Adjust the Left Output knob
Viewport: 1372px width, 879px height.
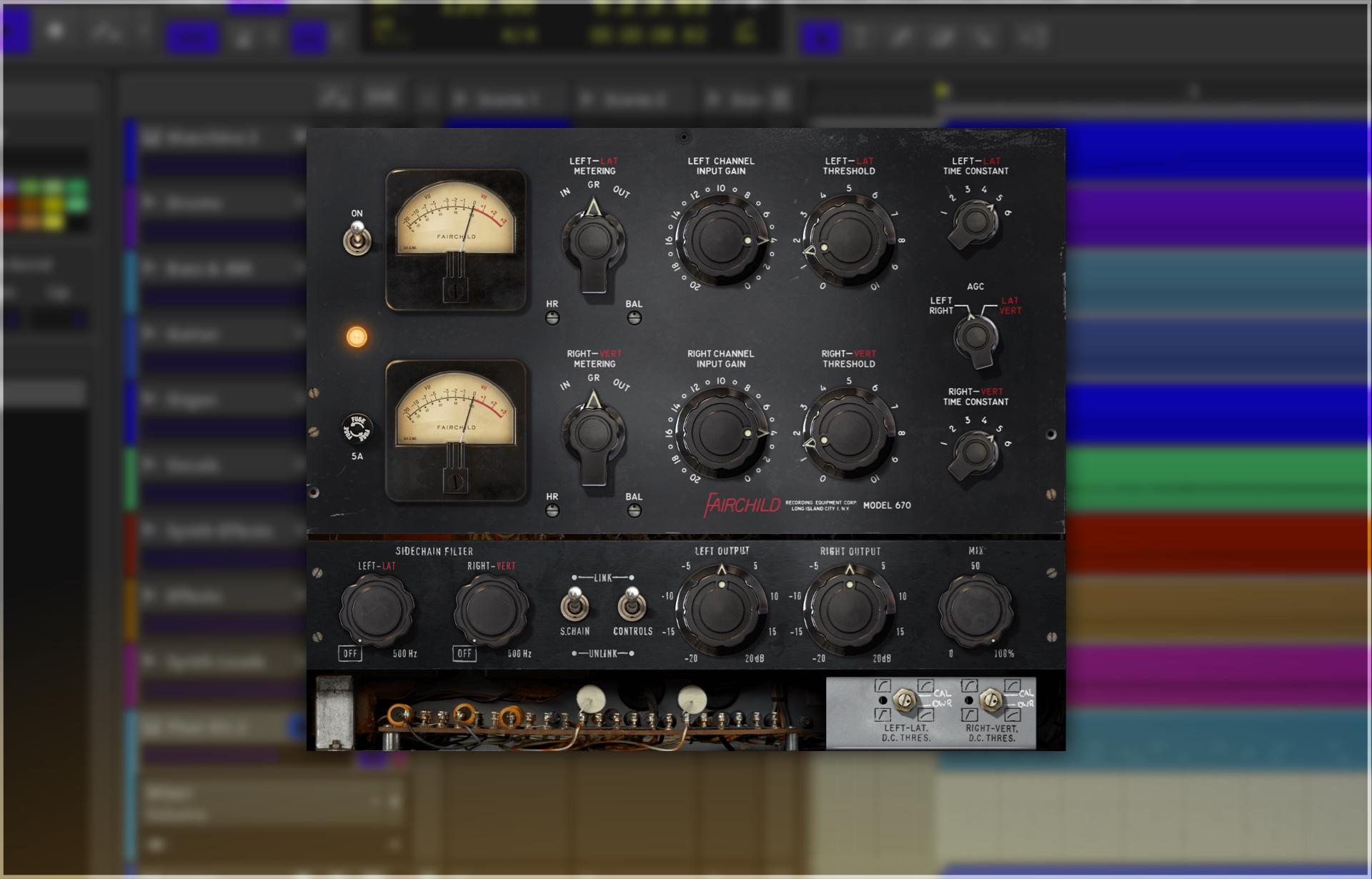pyautogui.click(x=722, y=610)
